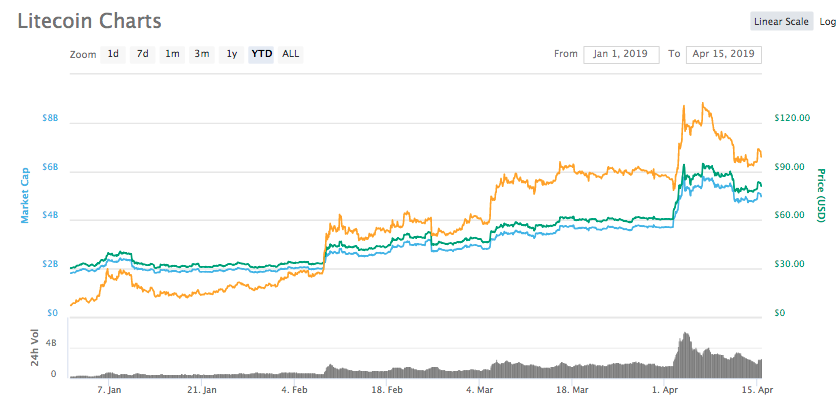Viewport: 839px width, 414px height.
Task: Switch chart to Linear Scale
Action: pyautogui.click(x=781, y=22)
